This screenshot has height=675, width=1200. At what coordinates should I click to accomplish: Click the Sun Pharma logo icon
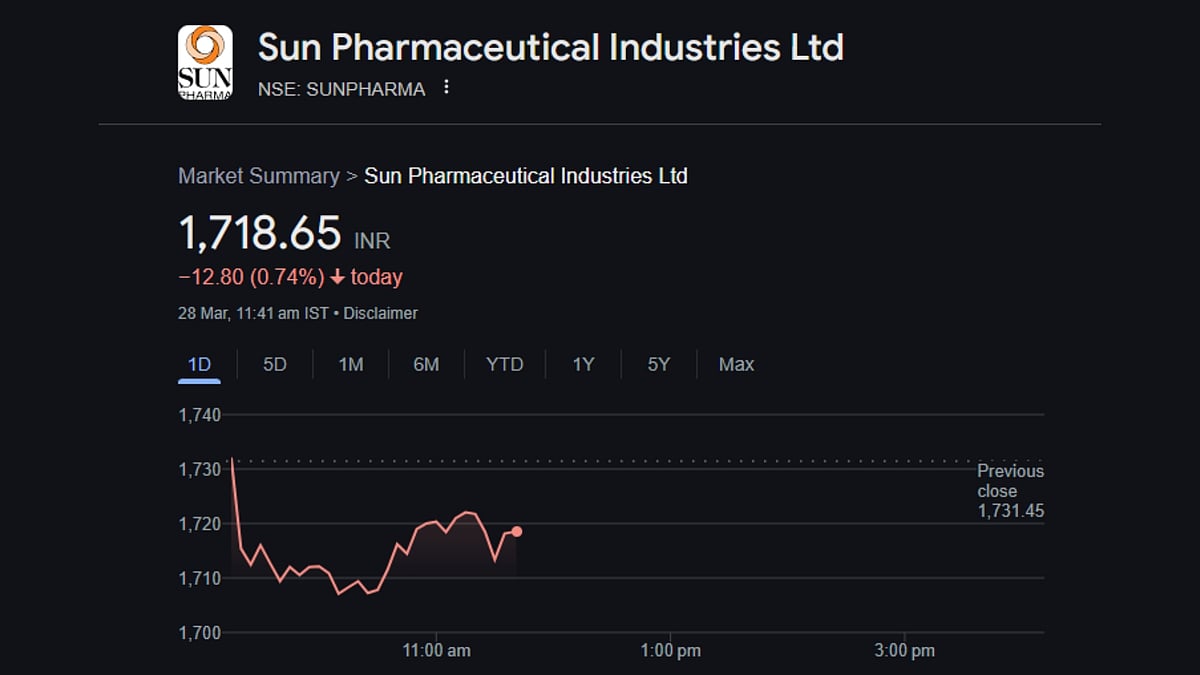click(x=205, y=63)
